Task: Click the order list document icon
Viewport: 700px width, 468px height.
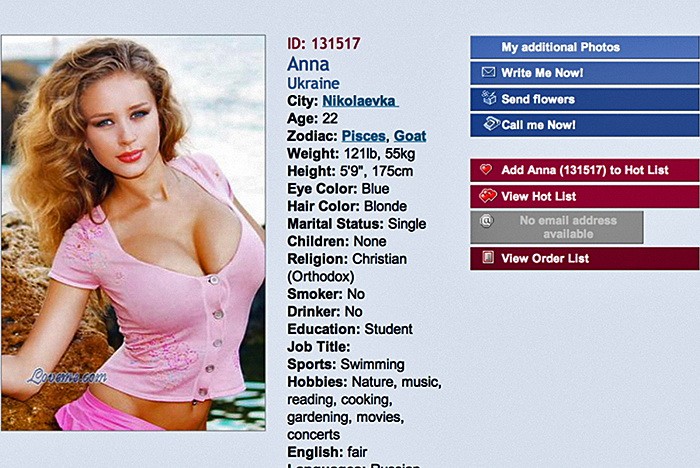Action: 488,257
